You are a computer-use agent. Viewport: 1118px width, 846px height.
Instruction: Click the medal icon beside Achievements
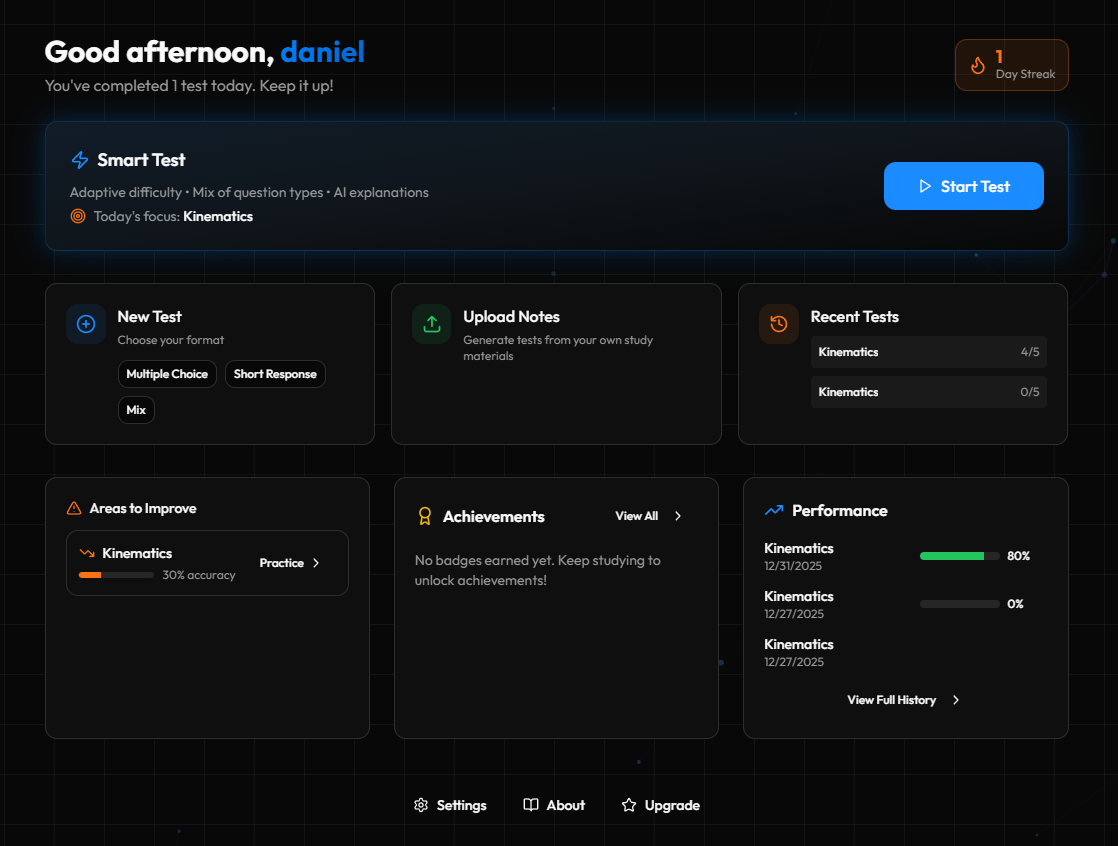point(423,516)
